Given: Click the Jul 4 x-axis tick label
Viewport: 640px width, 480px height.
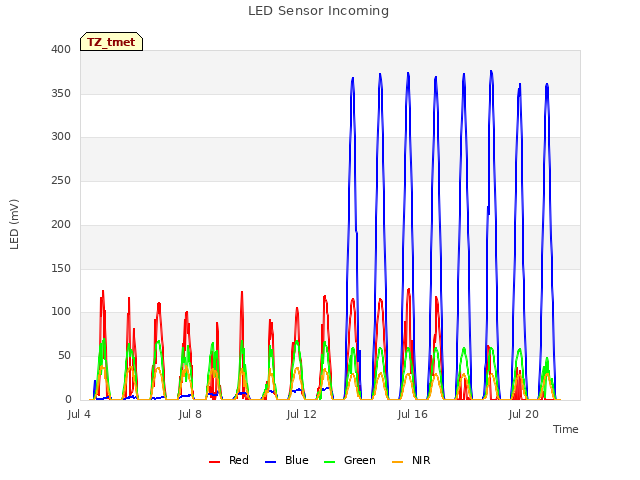Looking at the screenshot, I should [x=79, y=414].
